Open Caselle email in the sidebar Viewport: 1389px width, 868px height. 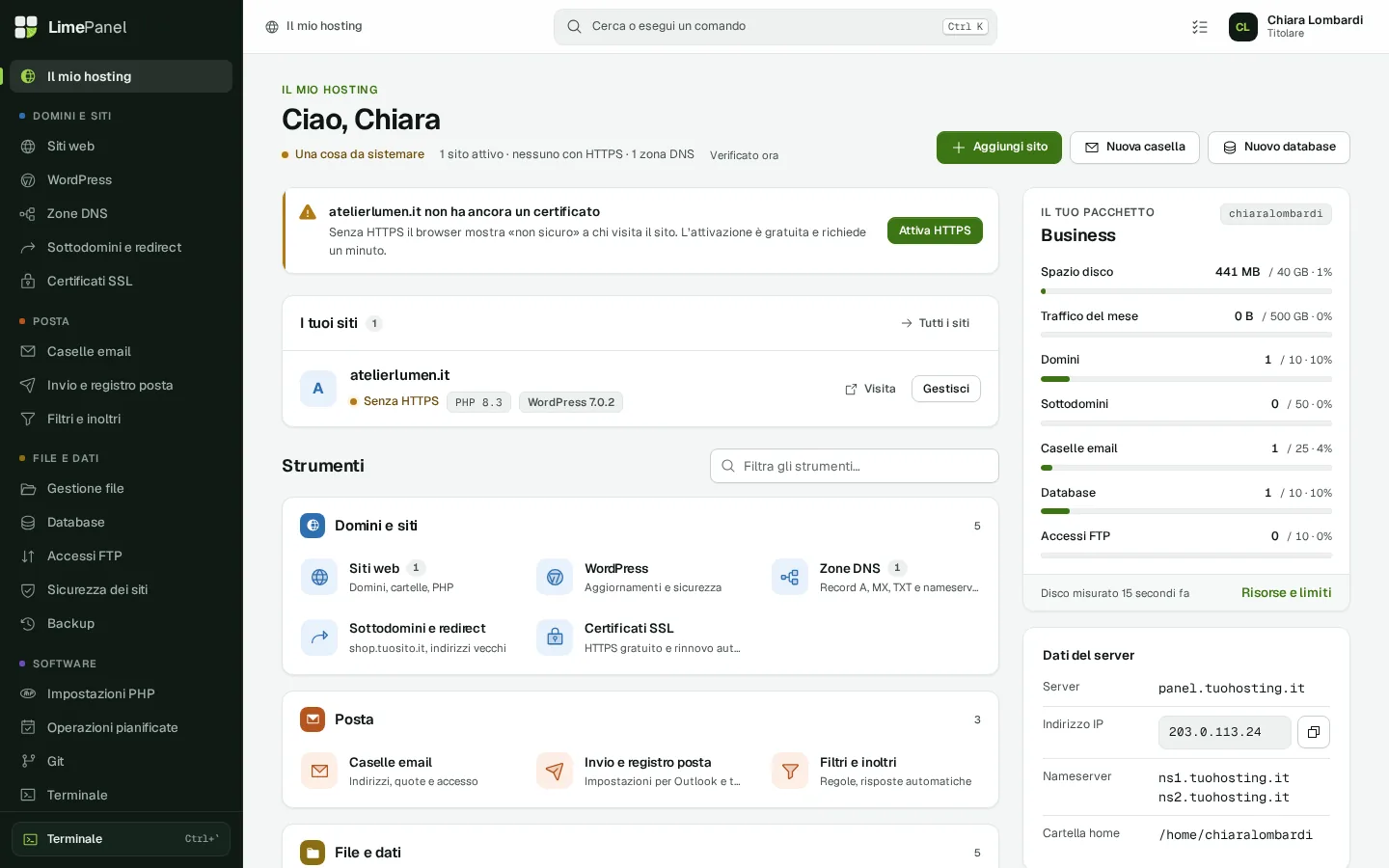(x=122, y=352)
